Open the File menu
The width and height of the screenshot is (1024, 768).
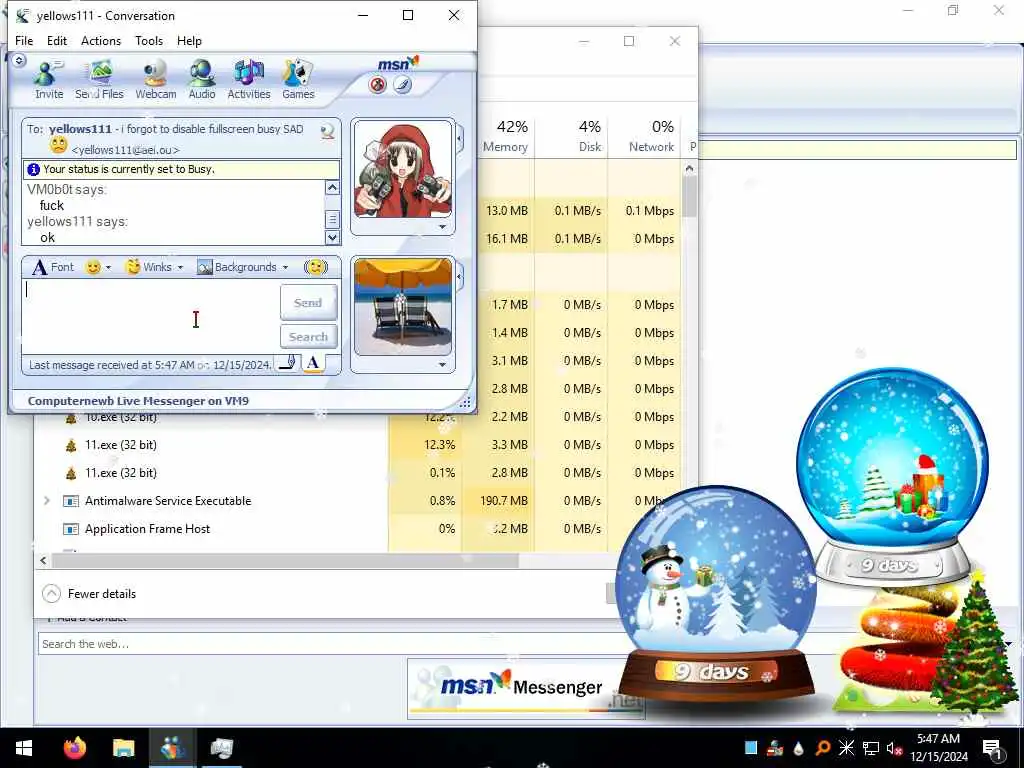[24, 40]
